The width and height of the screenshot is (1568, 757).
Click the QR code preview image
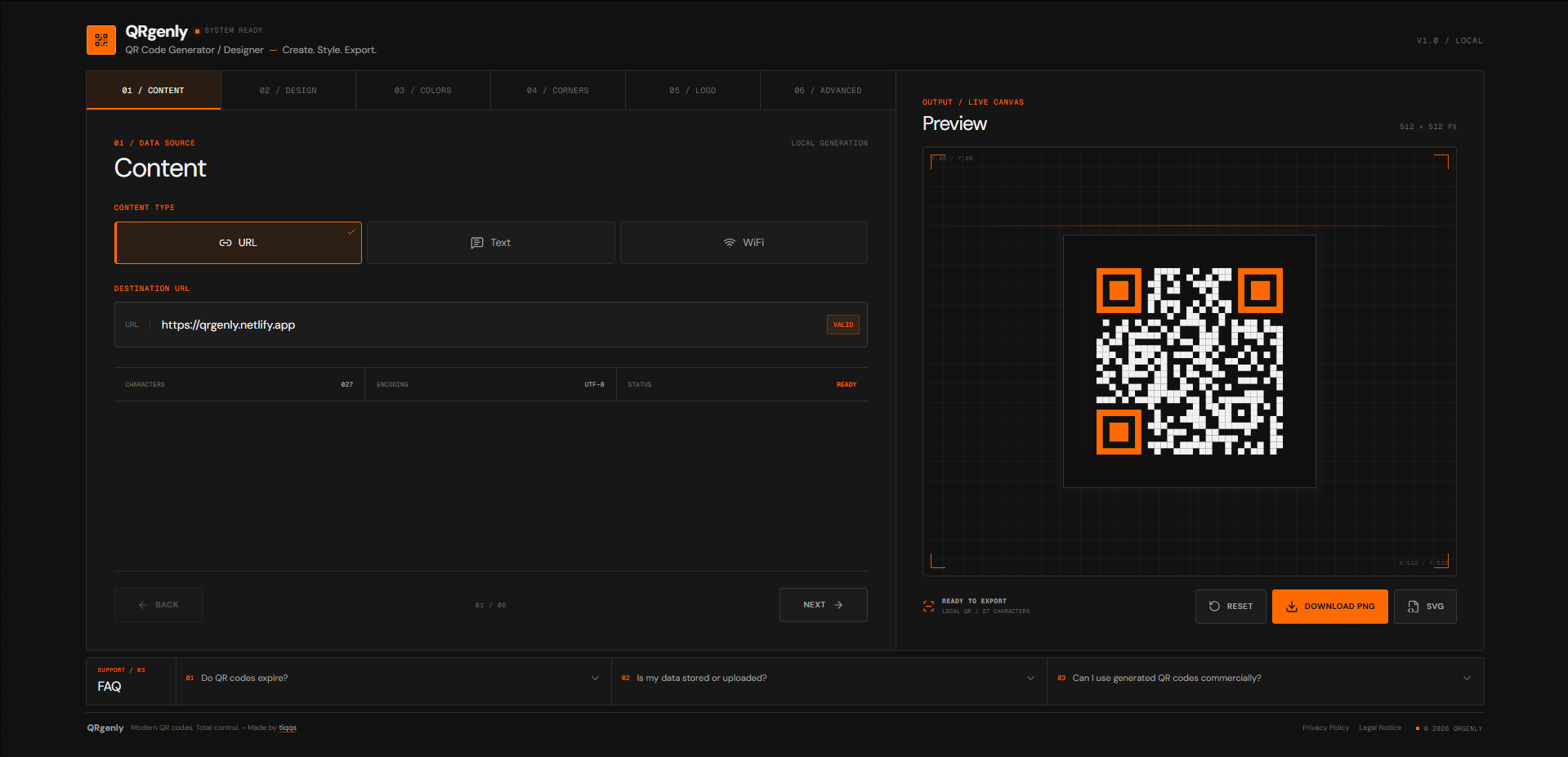pyautogui.click(x=1190, y=361)
